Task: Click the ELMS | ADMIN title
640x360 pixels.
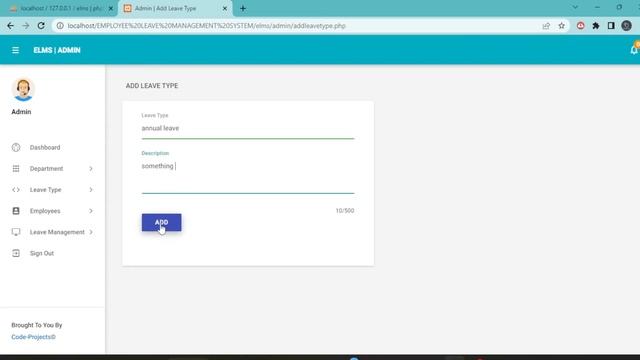Action: pos(57,50)
